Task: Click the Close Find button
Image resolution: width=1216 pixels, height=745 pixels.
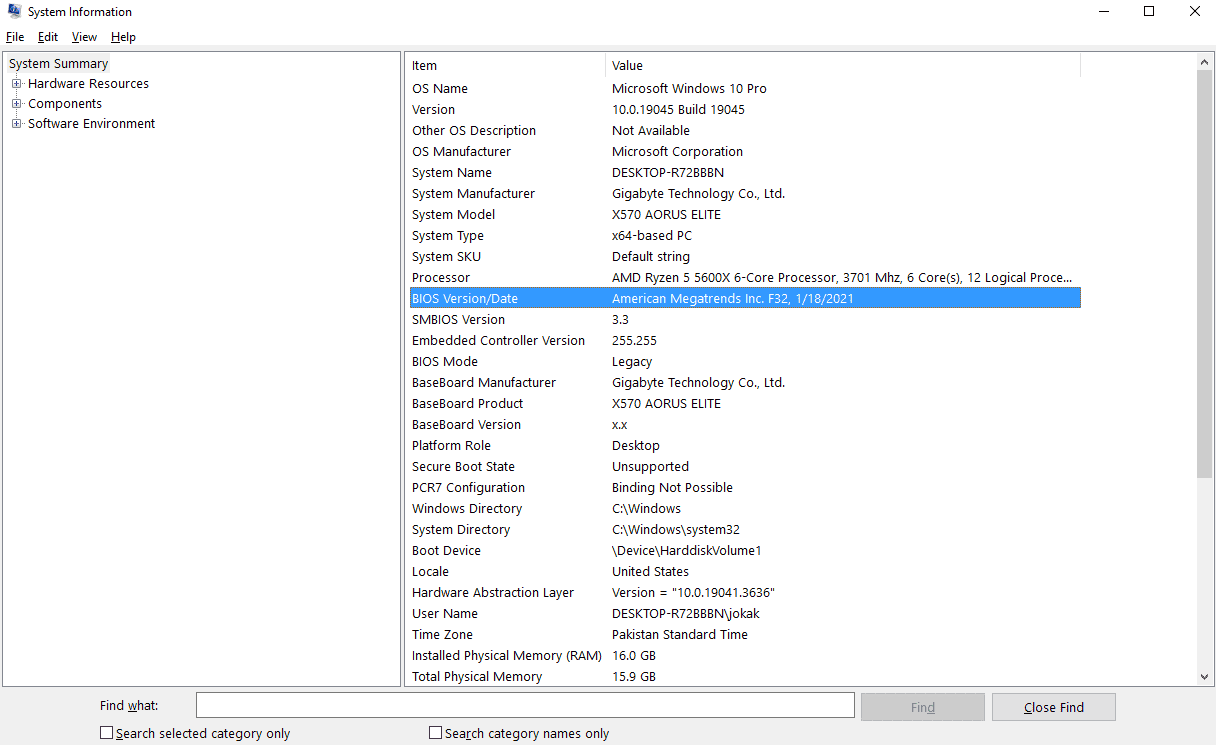Action: [1053, 707]
